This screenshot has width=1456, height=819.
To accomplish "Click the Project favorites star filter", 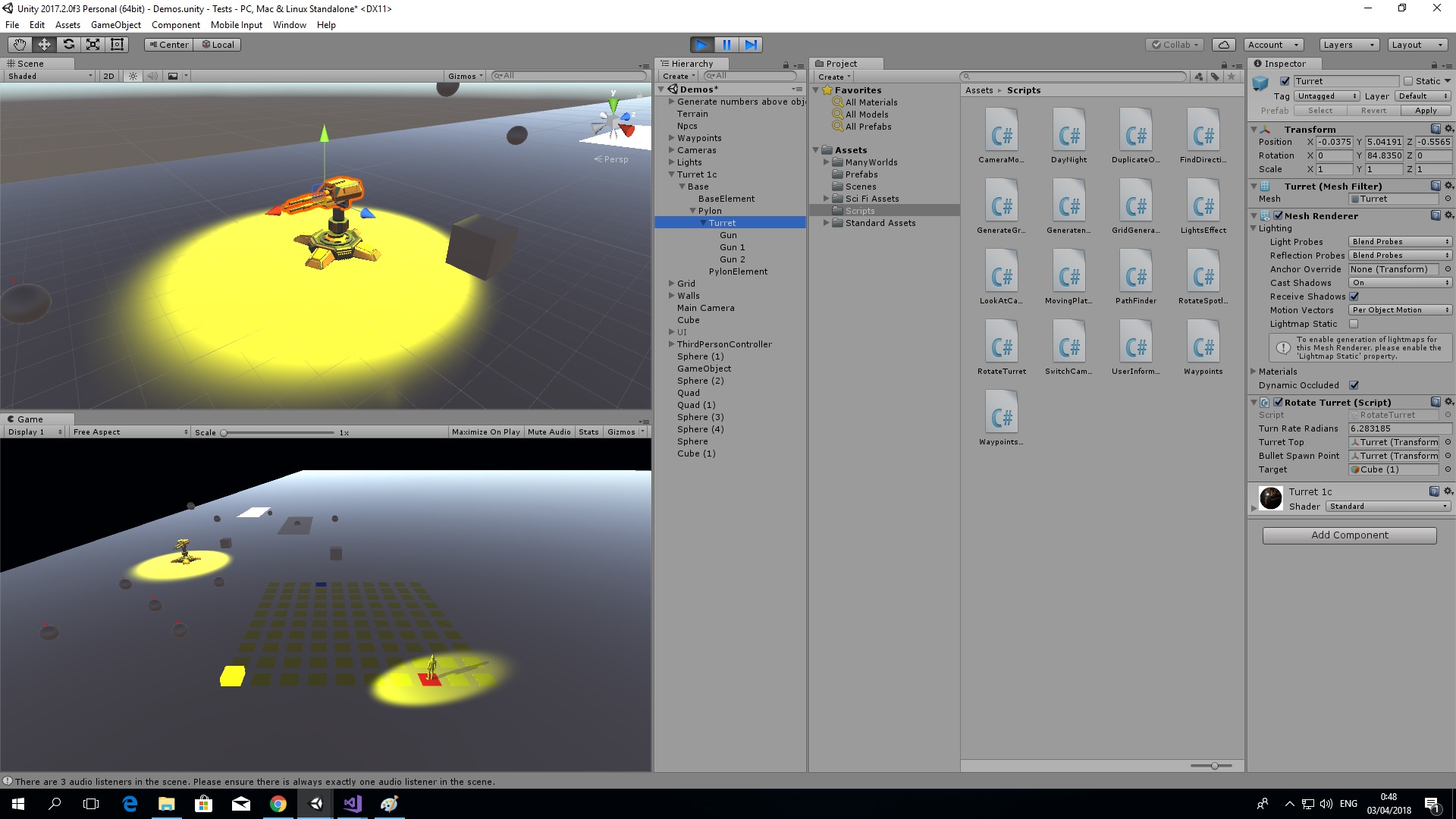I will pos(1232,77).
